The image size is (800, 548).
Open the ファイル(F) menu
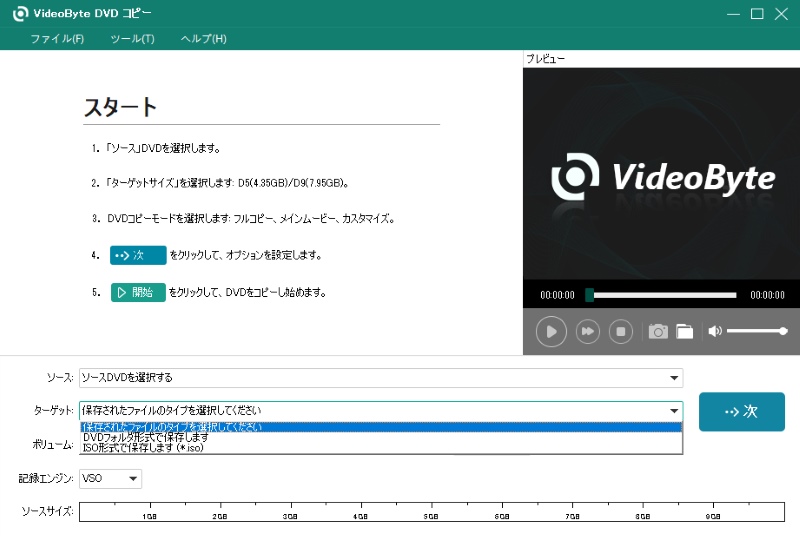point(57,39)
